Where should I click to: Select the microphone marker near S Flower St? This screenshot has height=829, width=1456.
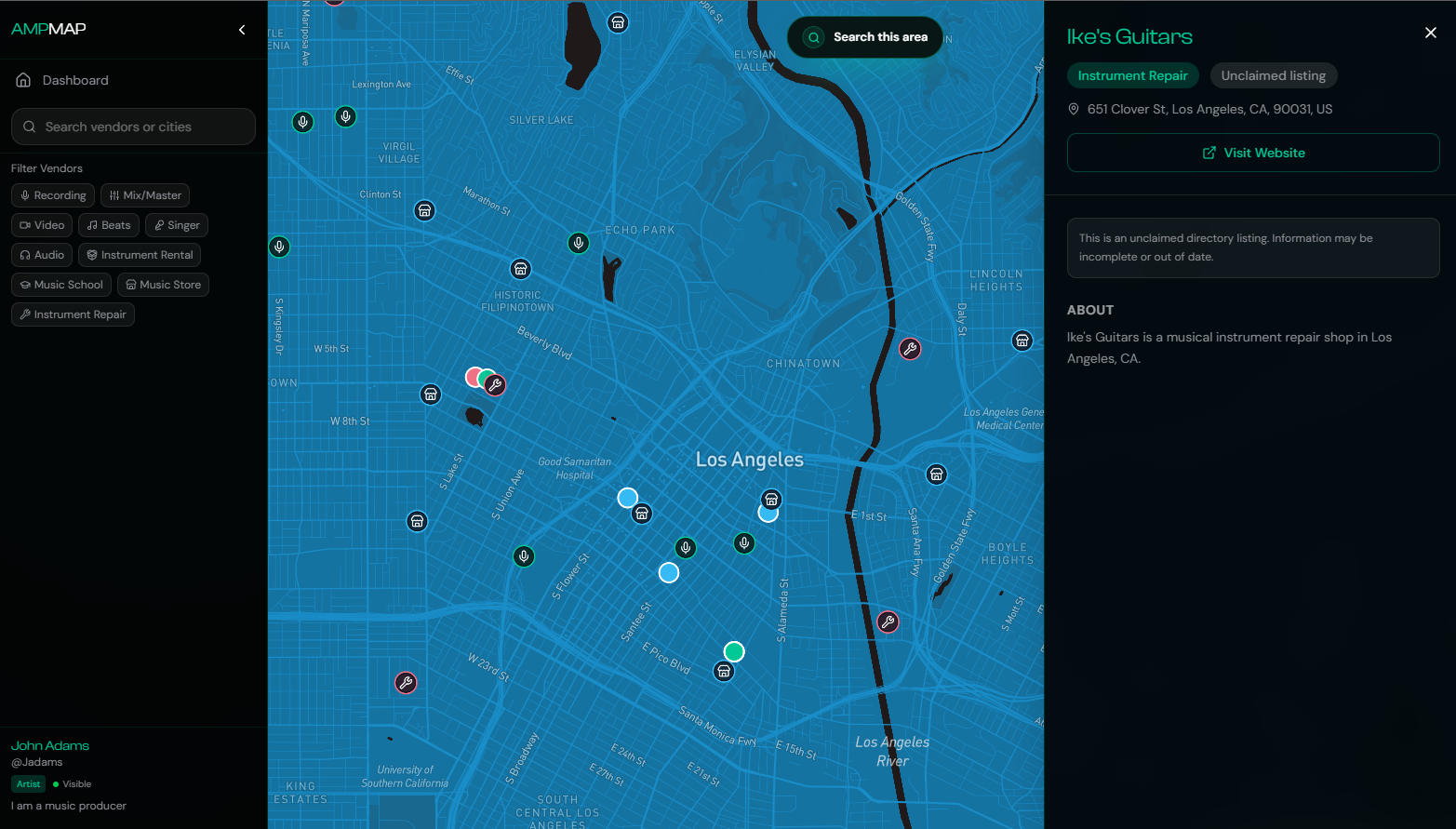686,548
